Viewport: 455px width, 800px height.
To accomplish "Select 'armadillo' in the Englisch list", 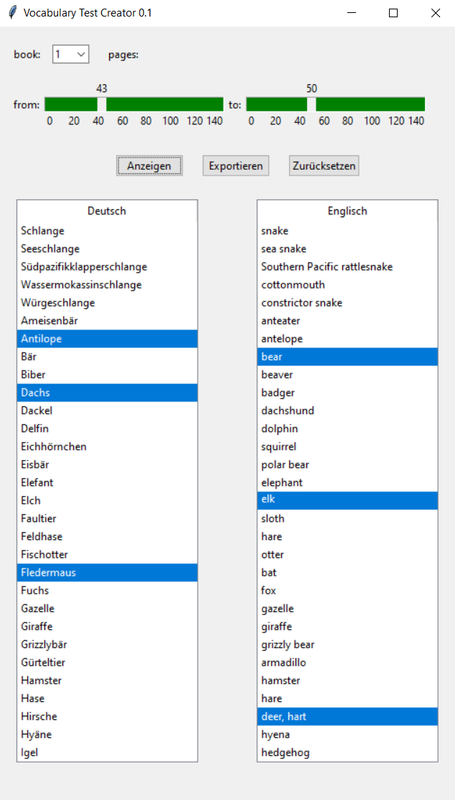I will [x=347, y=662].
